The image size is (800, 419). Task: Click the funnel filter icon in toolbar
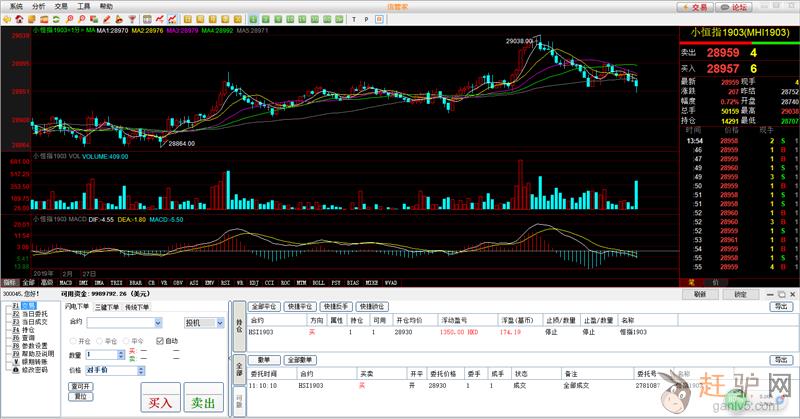tap(132, 19)
